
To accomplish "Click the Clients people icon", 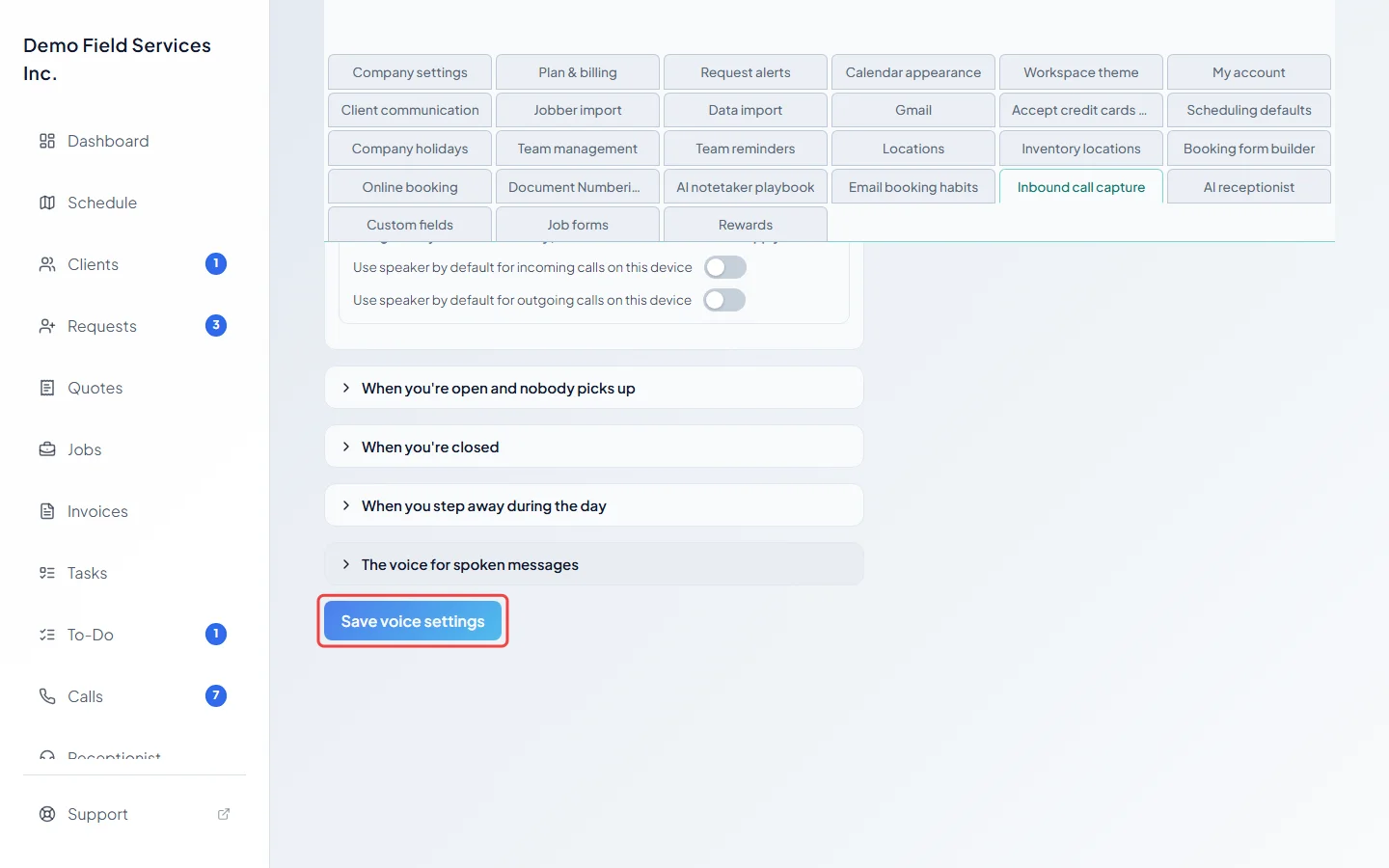I will [47, 264].
